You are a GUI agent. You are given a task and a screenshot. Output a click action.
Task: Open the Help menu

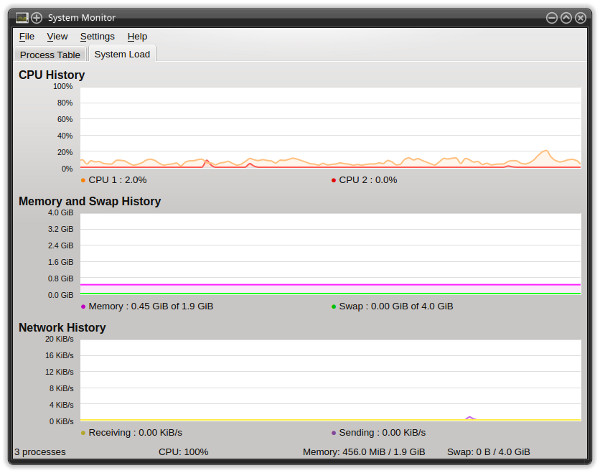click(137, 37)
